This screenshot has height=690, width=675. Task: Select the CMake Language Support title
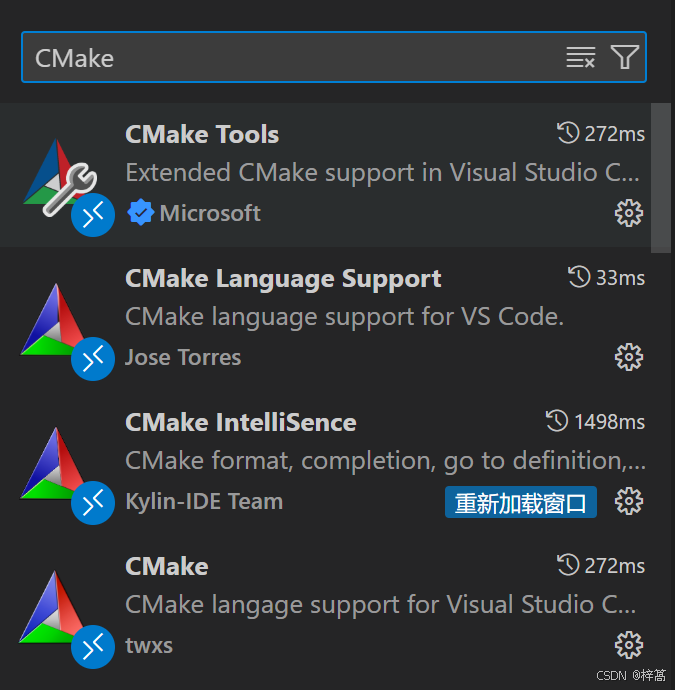(283, 278)
